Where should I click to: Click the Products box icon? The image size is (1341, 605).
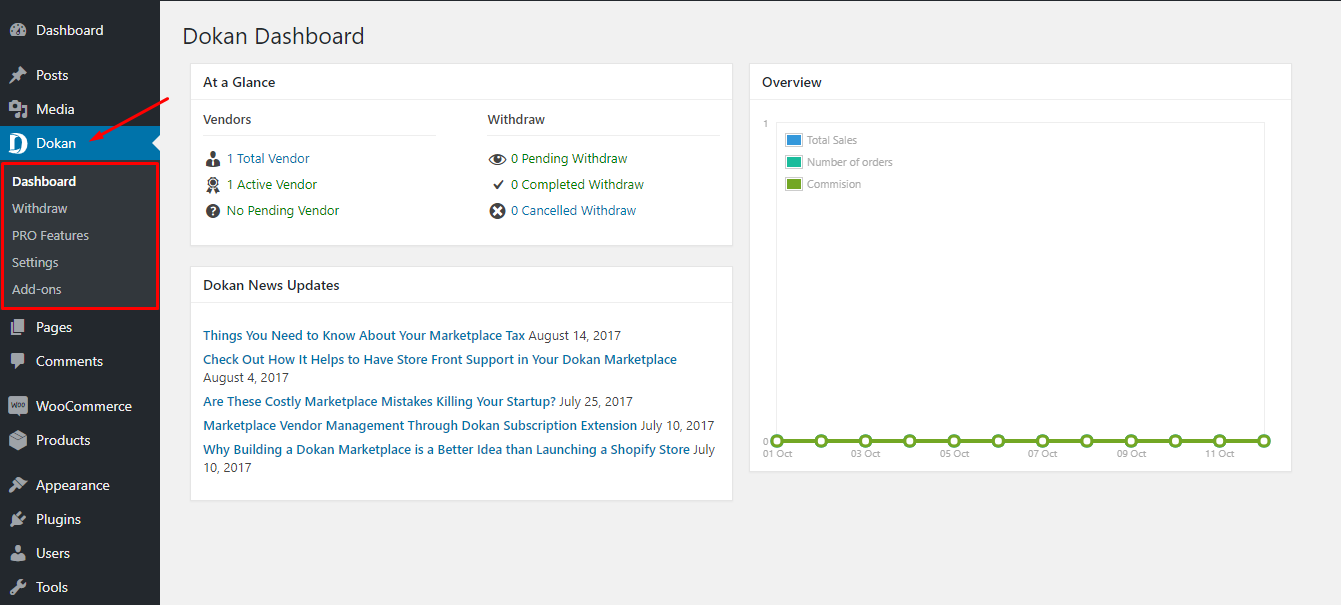pos(18,440)
